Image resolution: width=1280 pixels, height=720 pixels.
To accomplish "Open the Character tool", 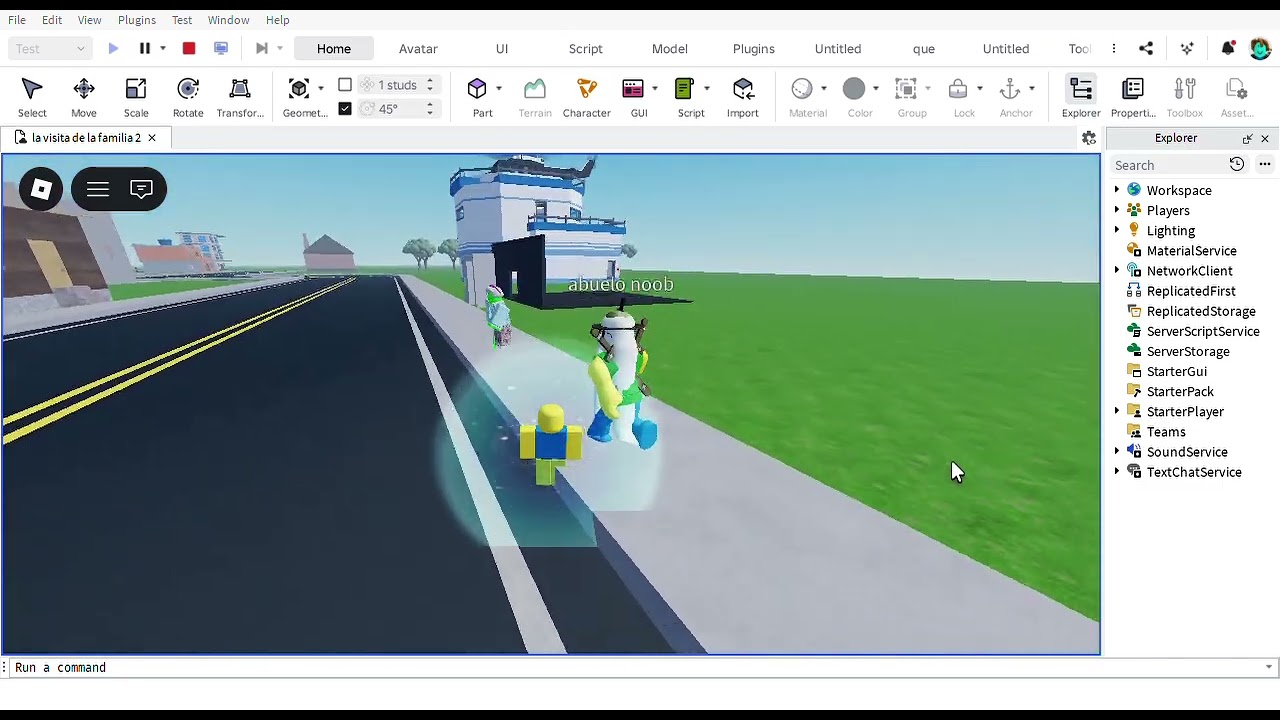I will pyautogui.click(x=587, y=98).
